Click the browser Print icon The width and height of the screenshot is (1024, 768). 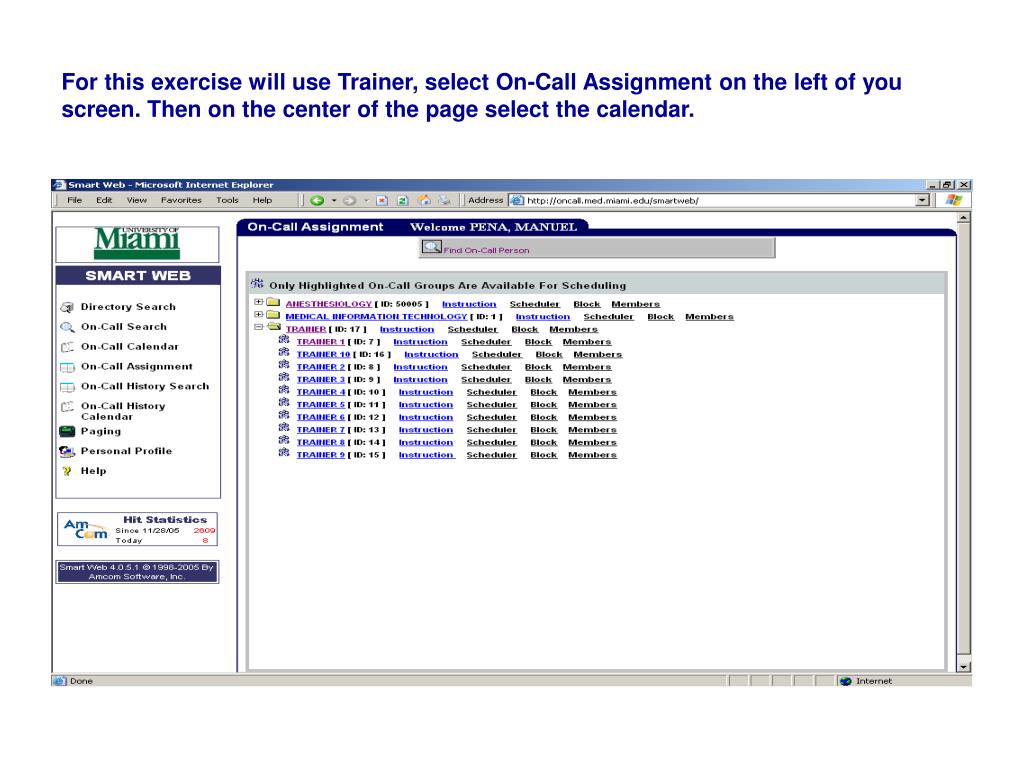[445, 200]
